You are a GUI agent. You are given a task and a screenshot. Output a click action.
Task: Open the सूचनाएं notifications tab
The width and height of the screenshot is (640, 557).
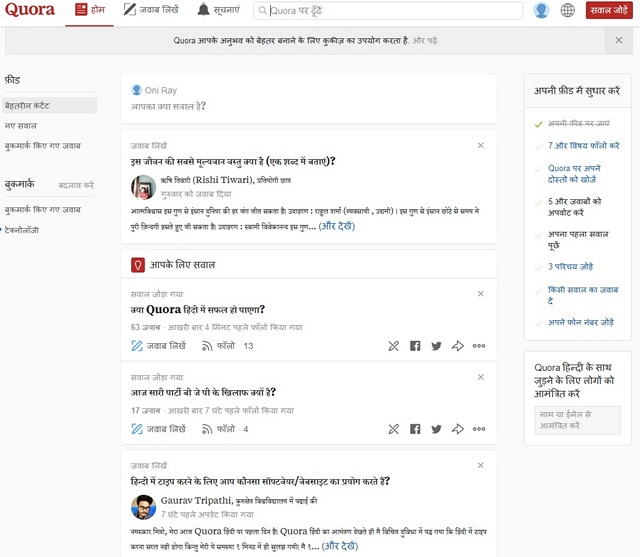218,9
